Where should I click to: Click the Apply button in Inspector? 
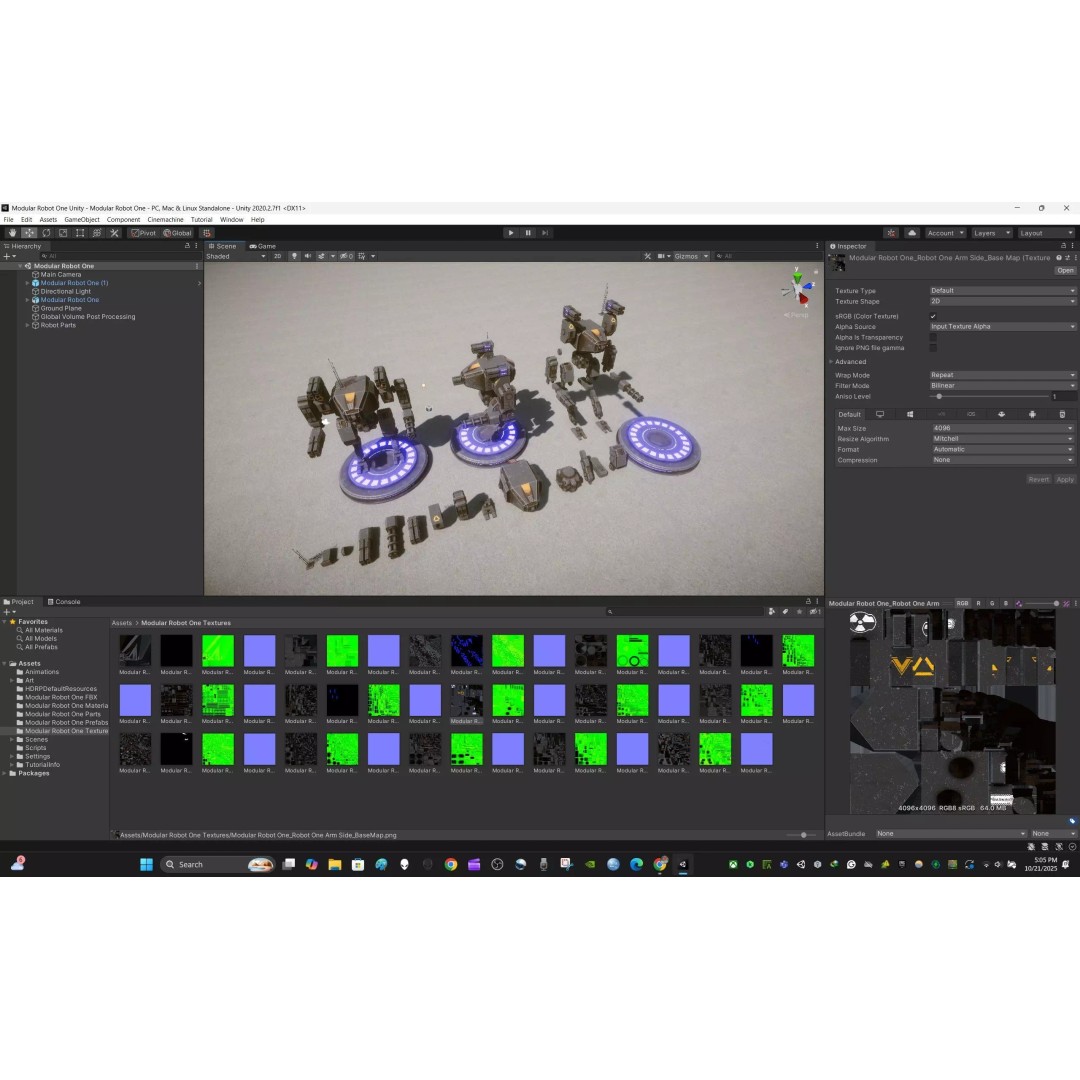point(1065,479)
